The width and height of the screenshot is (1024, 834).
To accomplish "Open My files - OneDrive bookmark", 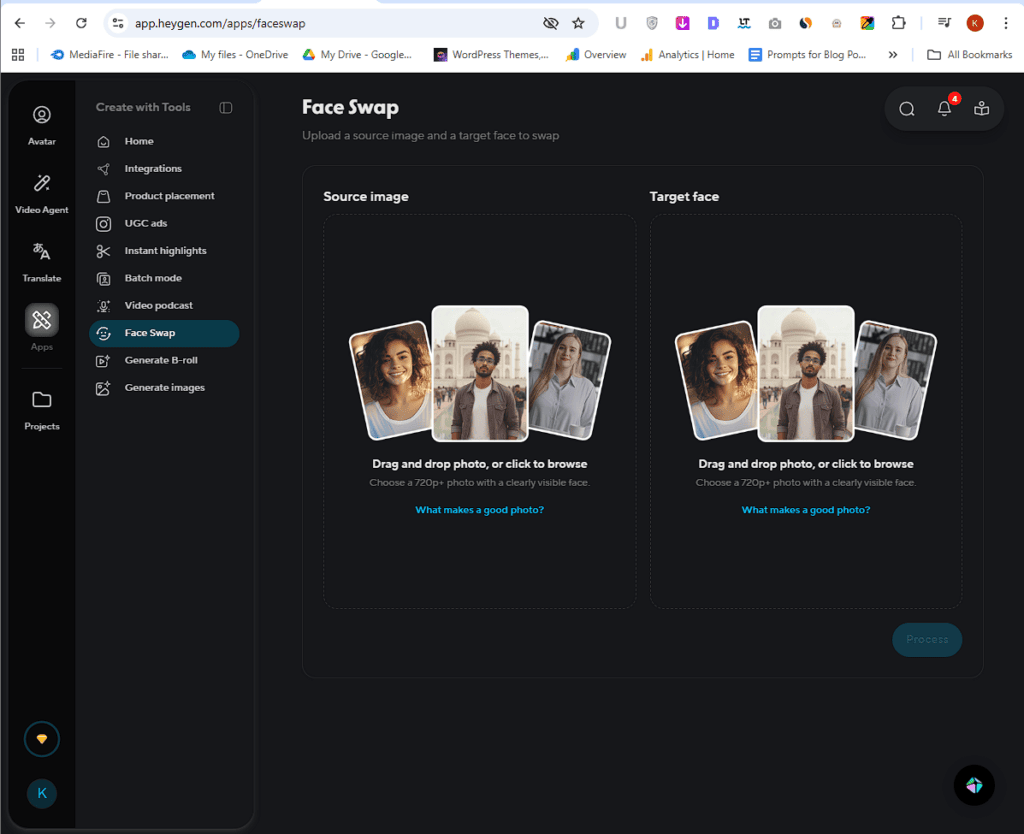I will pyautogui.click(x=235, y=55).
